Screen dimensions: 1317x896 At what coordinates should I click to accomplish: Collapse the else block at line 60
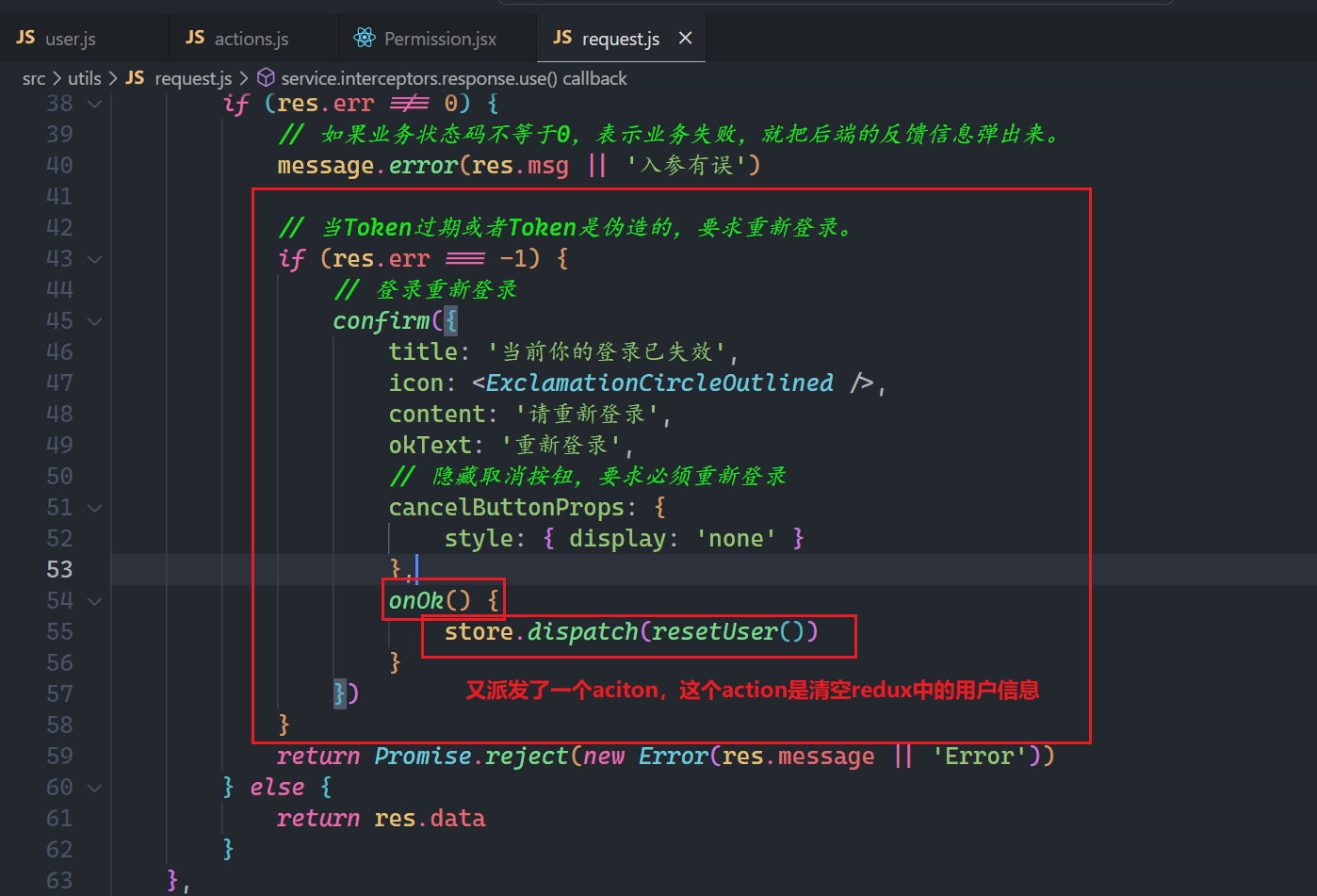(x=94, y=788)
